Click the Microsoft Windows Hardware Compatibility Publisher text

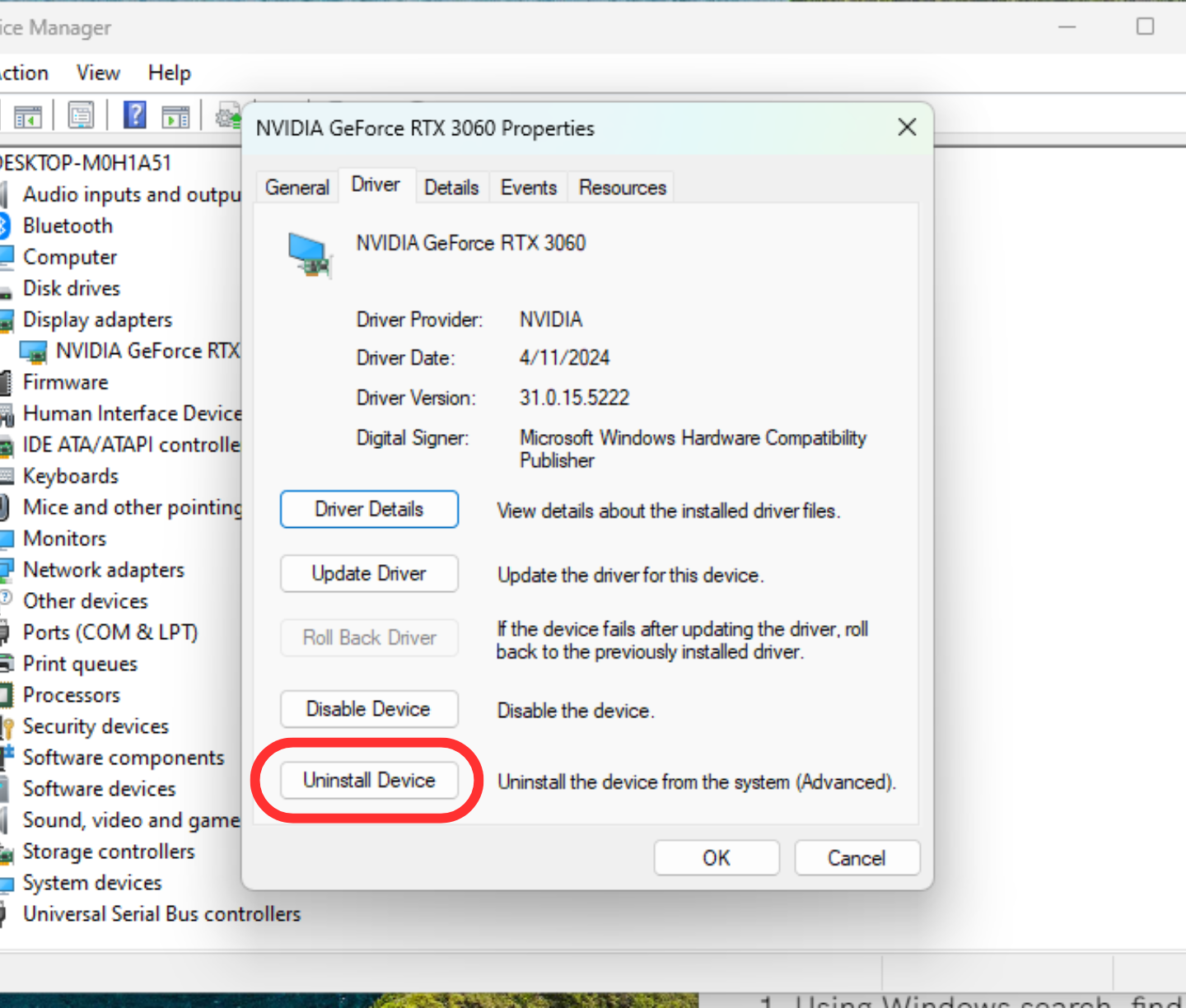693,449
